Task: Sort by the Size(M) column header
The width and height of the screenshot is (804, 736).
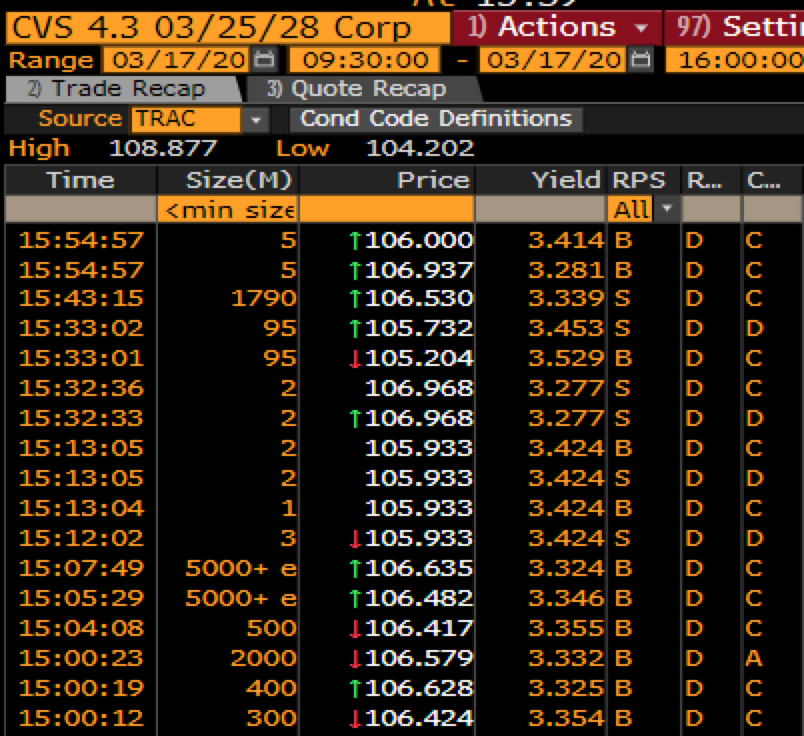Action: (228, 181)
